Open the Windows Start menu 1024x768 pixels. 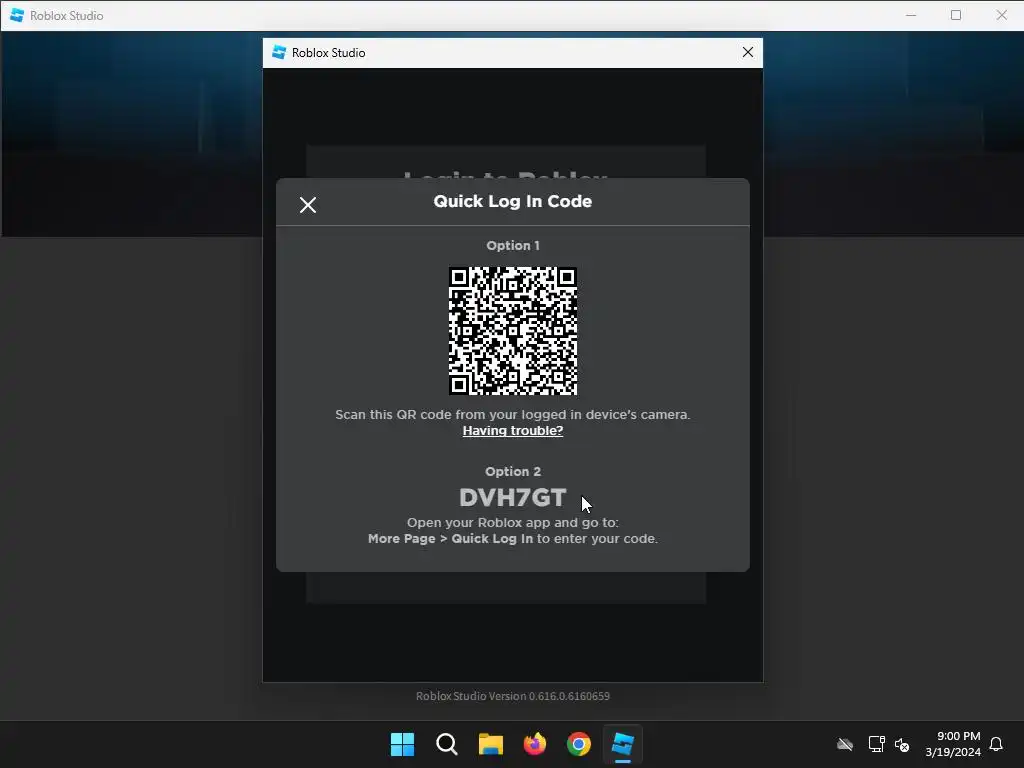(402, 744)
